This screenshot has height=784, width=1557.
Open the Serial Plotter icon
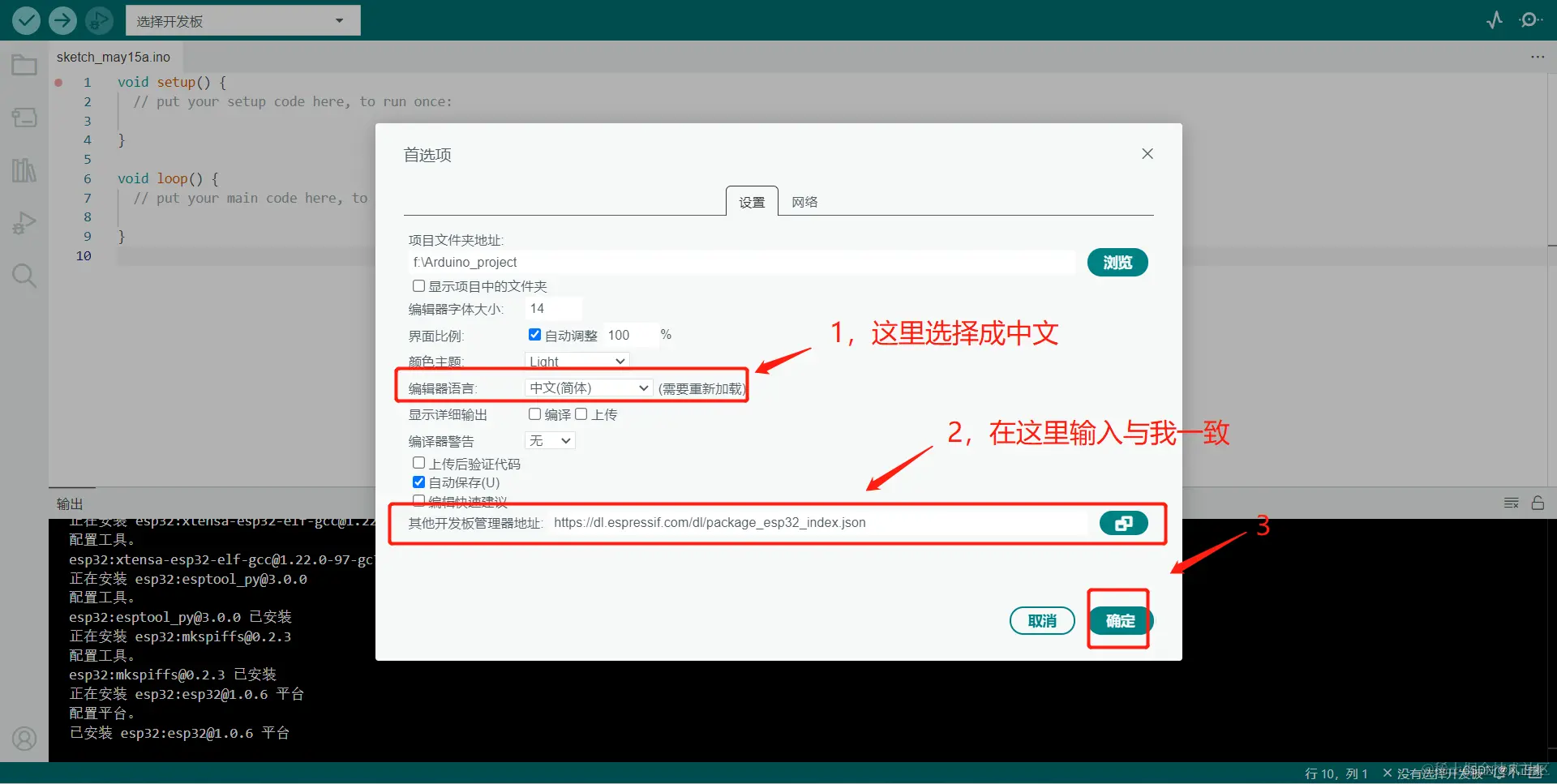[1495, 20]
